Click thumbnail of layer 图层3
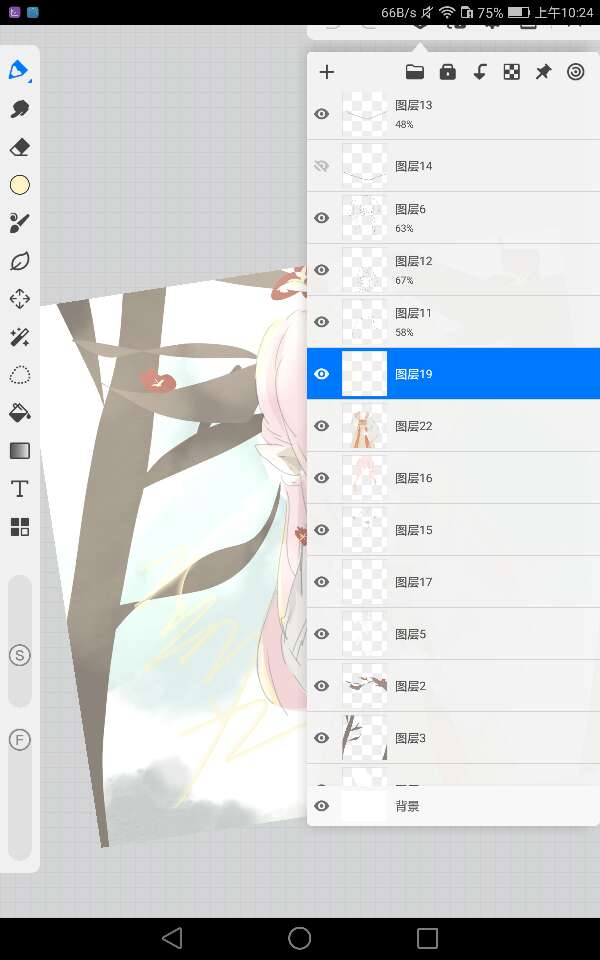Screen dimensions: 600x960 [x=364, y=738]
